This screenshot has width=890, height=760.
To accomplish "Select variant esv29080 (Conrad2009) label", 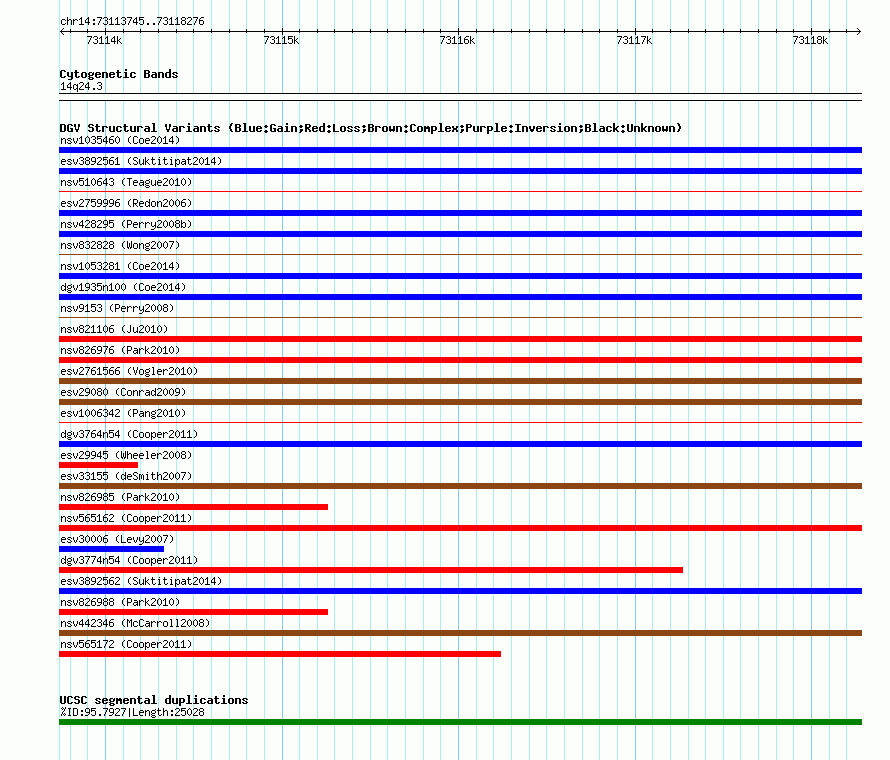I will click(123, 392).
